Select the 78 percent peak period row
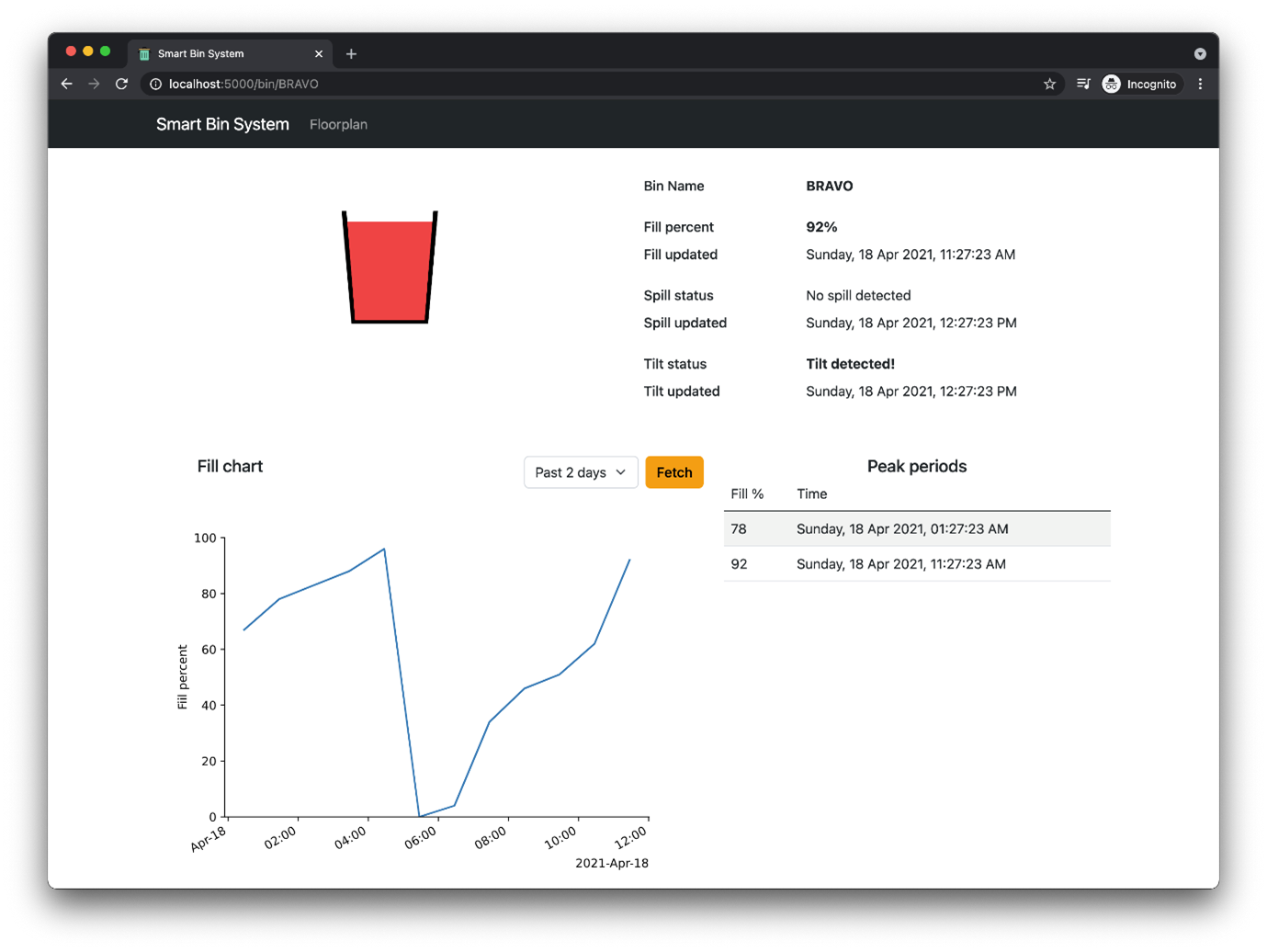1267x952 pixels. (917, 529)
